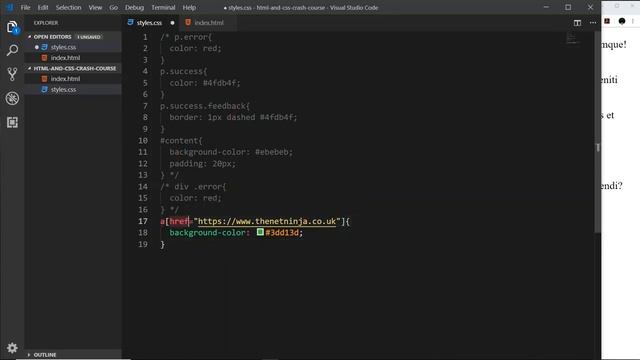The height and width of the screenshot is (360, 640).
Task: Minimize the VS Code window
Action: pos(546,7)
